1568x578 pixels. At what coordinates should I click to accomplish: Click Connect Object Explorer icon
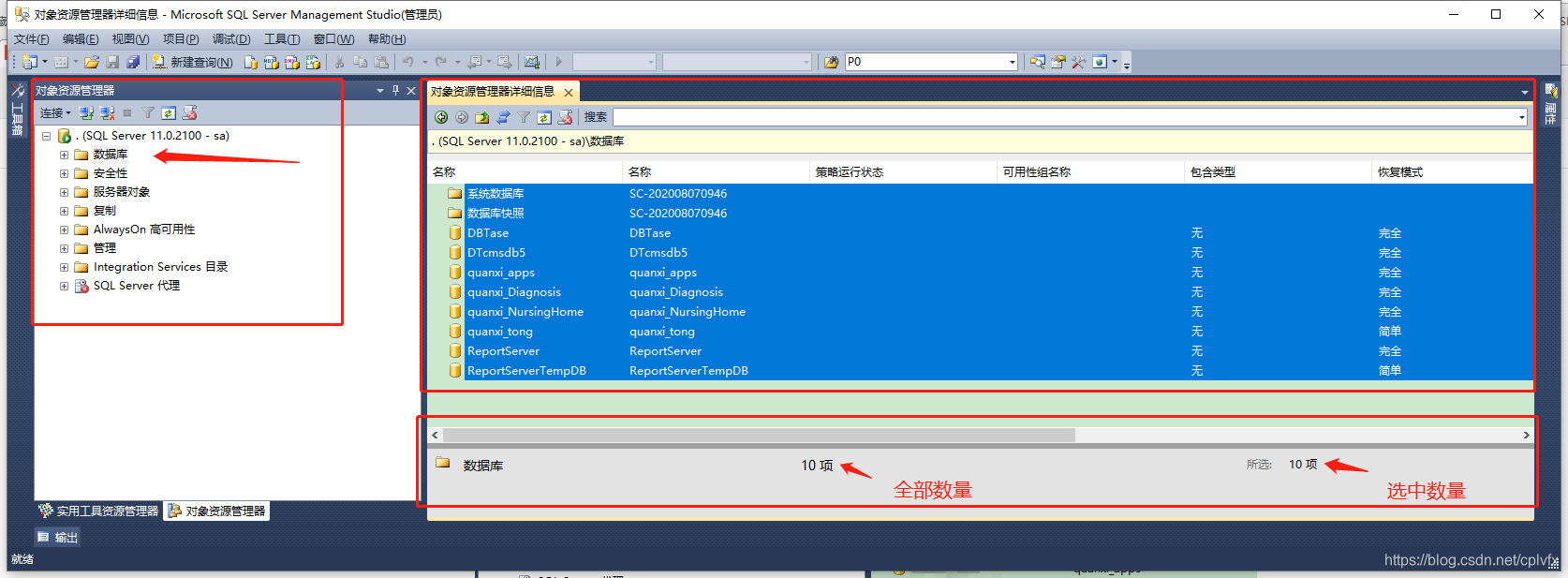pos(87,113)
